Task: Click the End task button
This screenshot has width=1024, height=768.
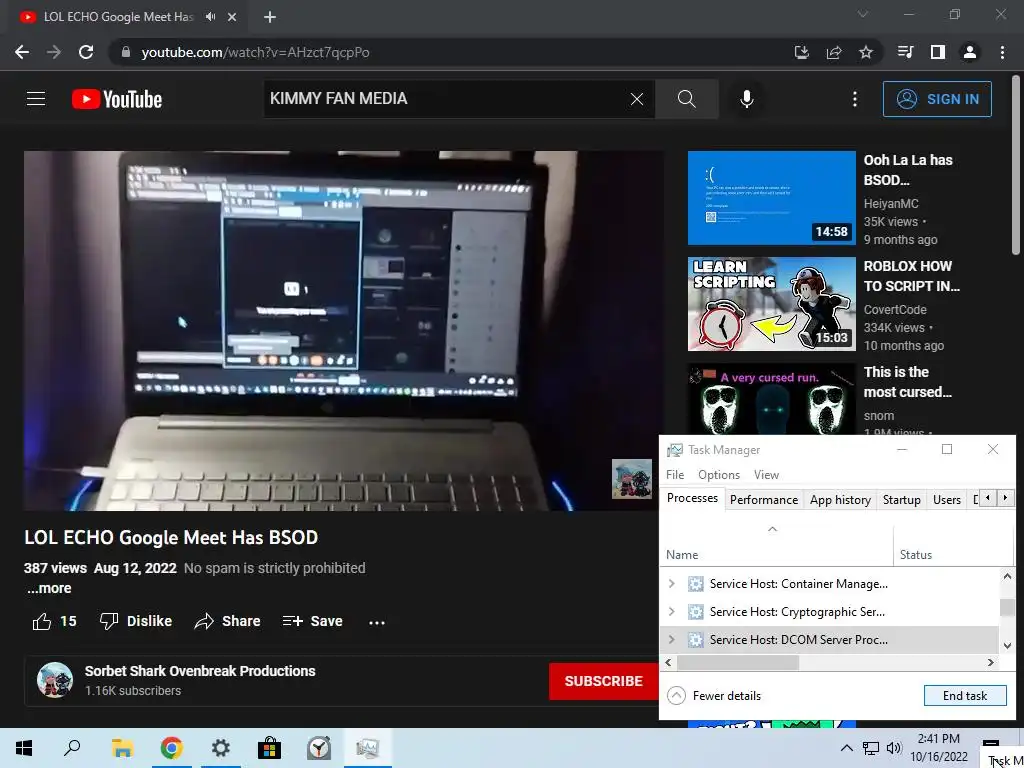Action: click(x=965, y=696)
